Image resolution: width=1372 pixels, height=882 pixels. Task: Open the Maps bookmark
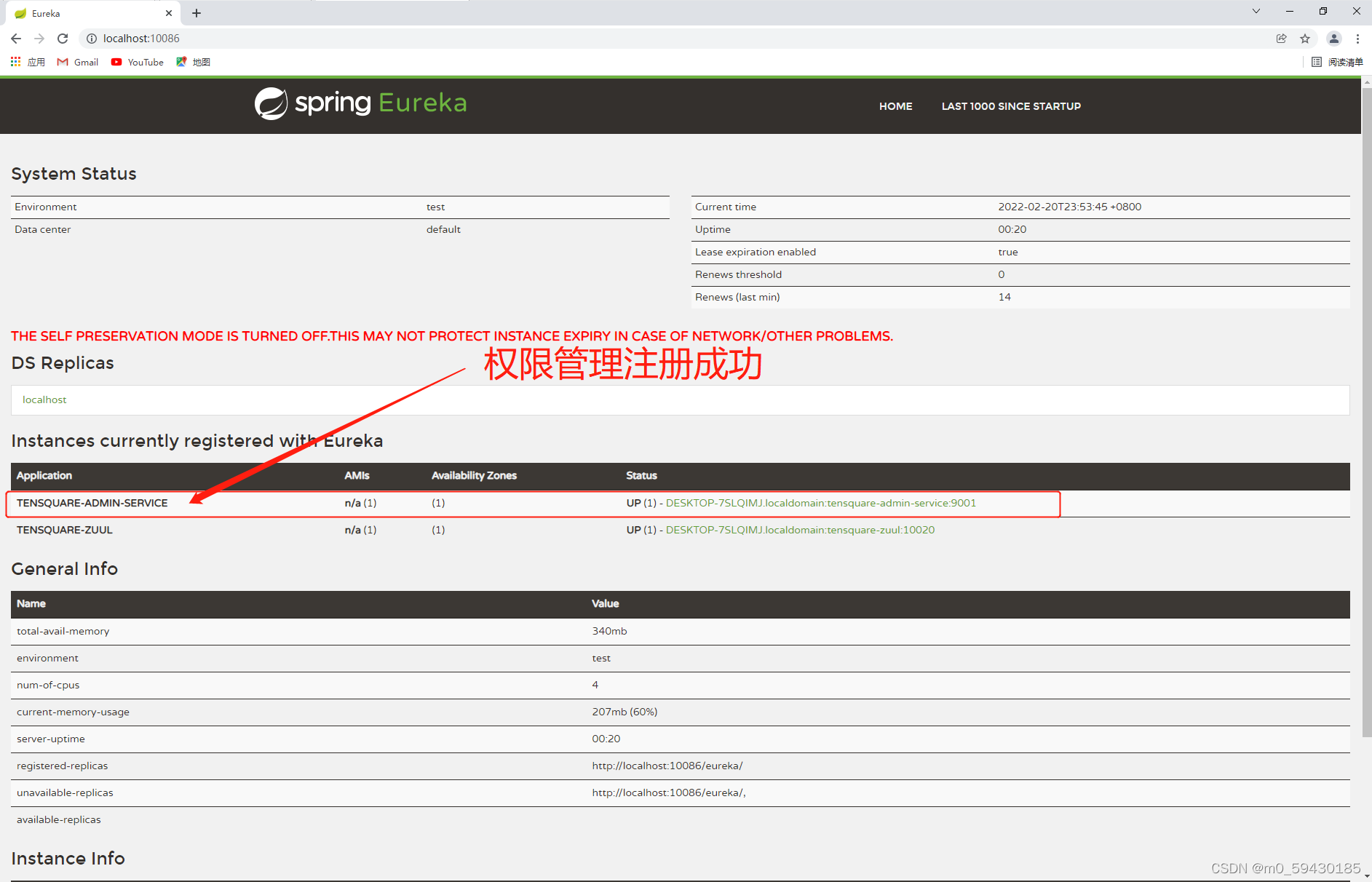[193, 62]
